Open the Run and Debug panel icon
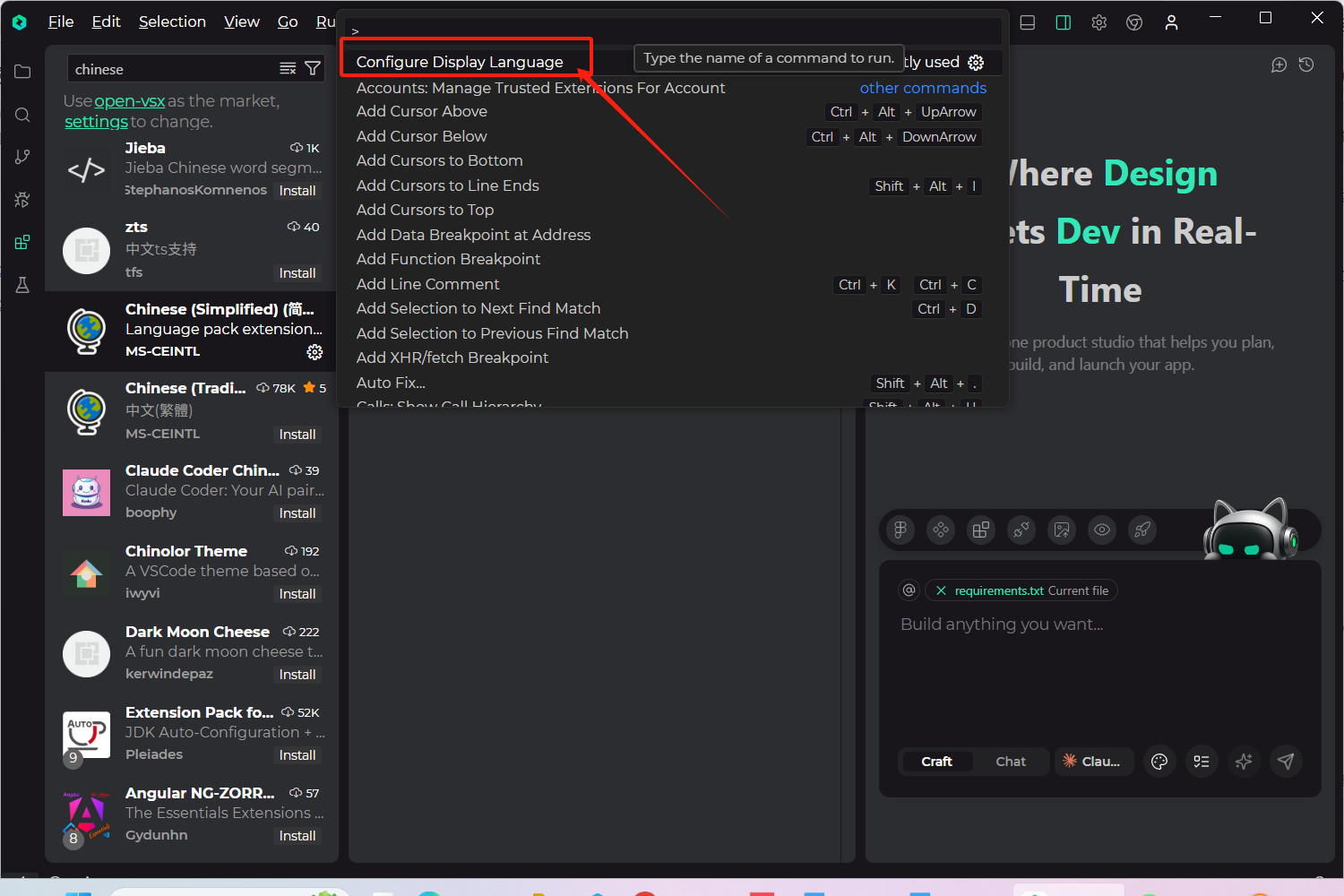 pos(22,199)
